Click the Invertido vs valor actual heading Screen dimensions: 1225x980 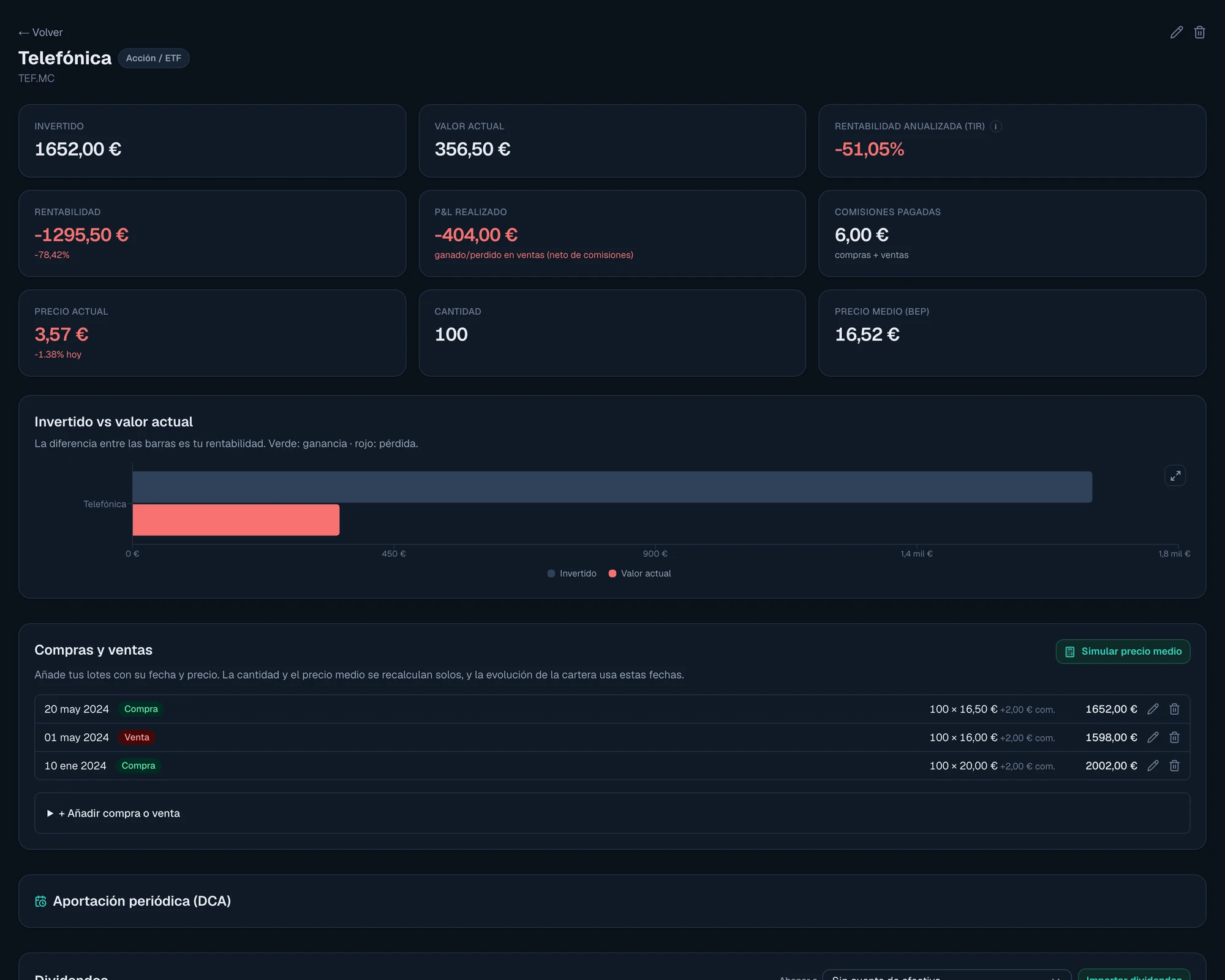(x=113, y=422)
